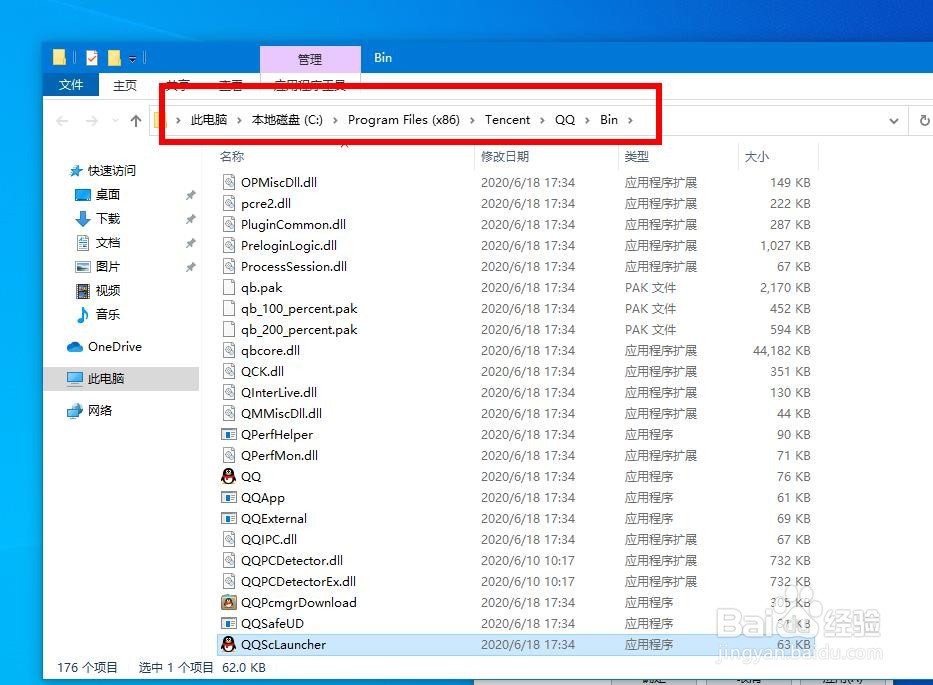933x685 pixels.
Task: Select file QQIPC.dll
Action: click(268, 539)
